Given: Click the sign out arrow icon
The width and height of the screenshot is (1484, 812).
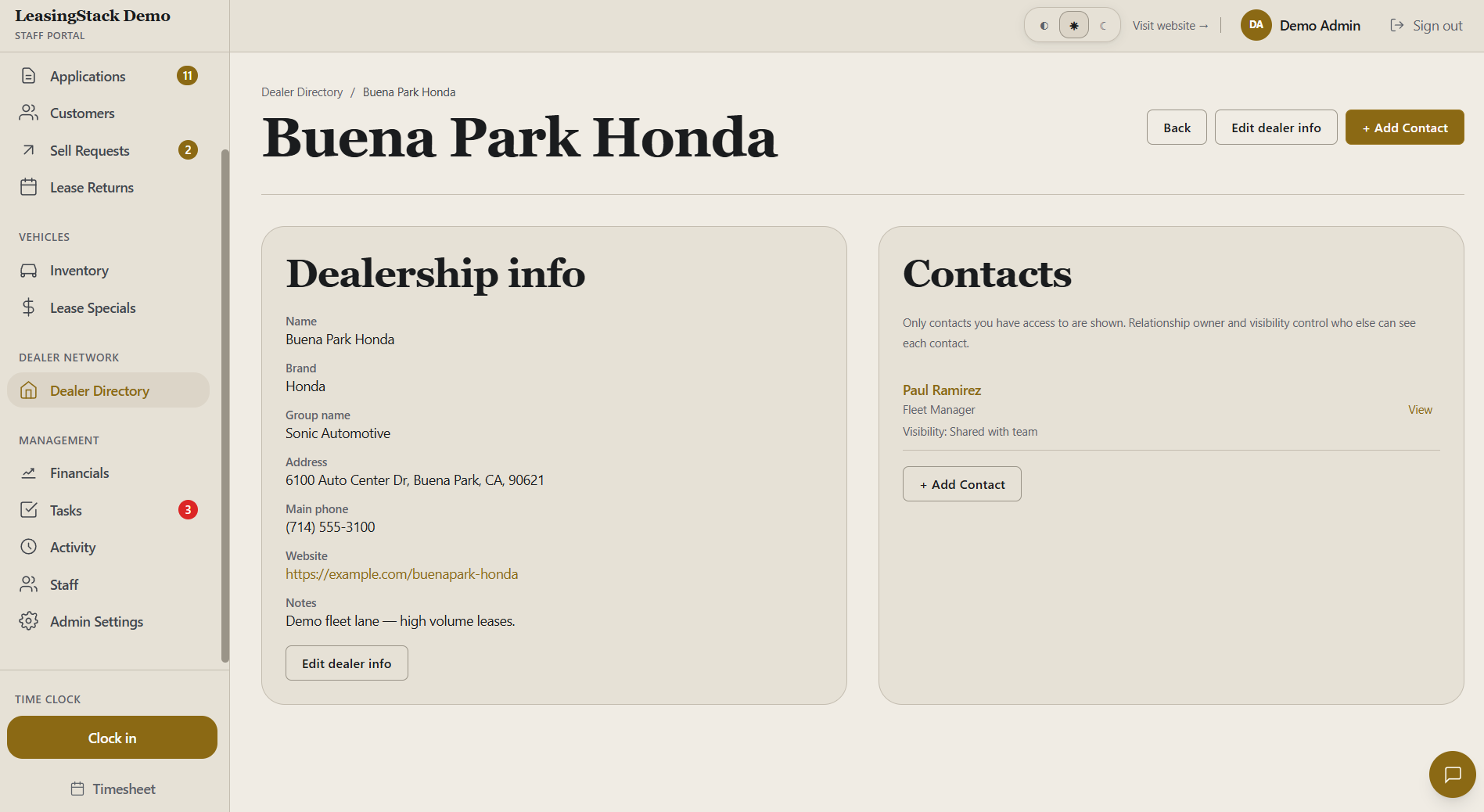Looking at the screenshot, I should coord(1397,25).
